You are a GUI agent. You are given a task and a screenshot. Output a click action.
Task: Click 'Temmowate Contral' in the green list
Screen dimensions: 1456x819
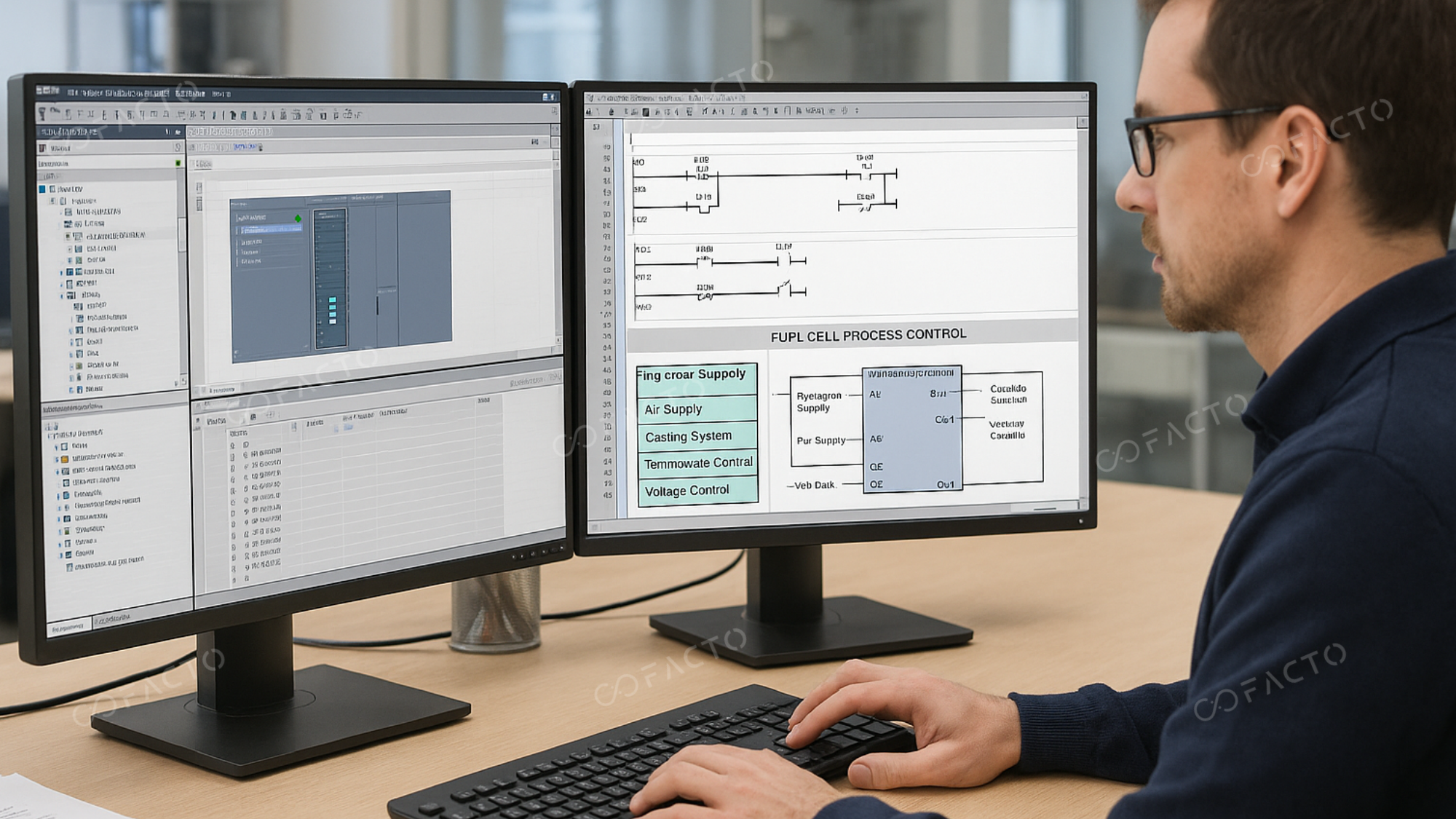pyautogui.click(x=697, y=463)
